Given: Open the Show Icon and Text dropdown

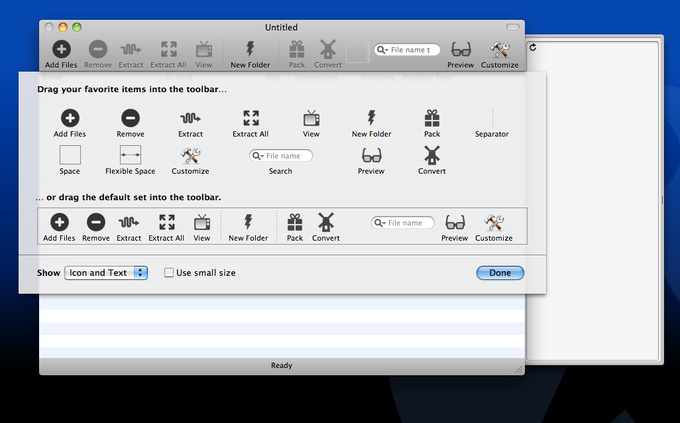Looking at the screenshot, I should [x=106, y=273].
